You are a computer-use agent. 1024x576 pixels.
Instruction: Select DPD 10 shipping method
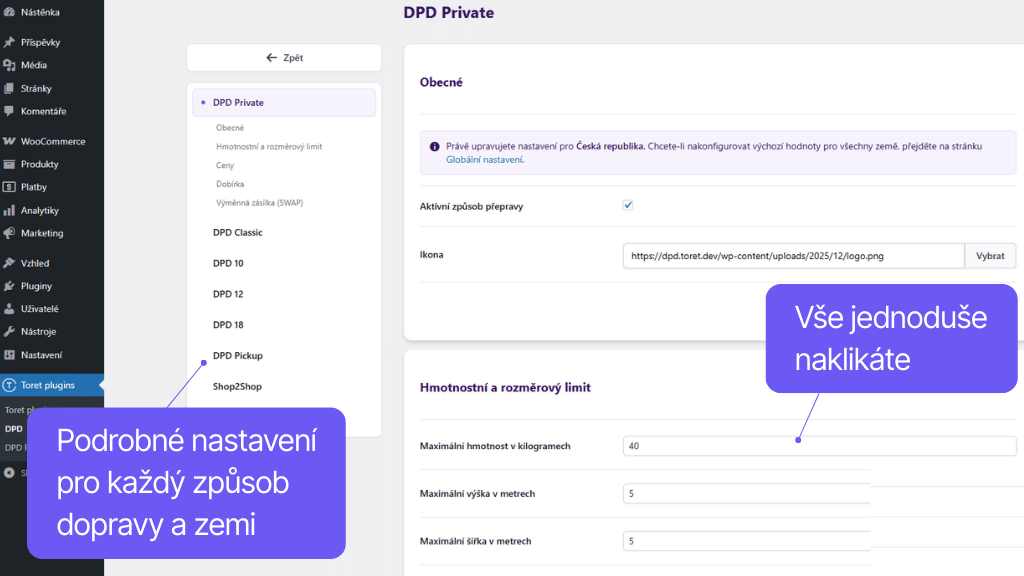(x=228, y=263)
